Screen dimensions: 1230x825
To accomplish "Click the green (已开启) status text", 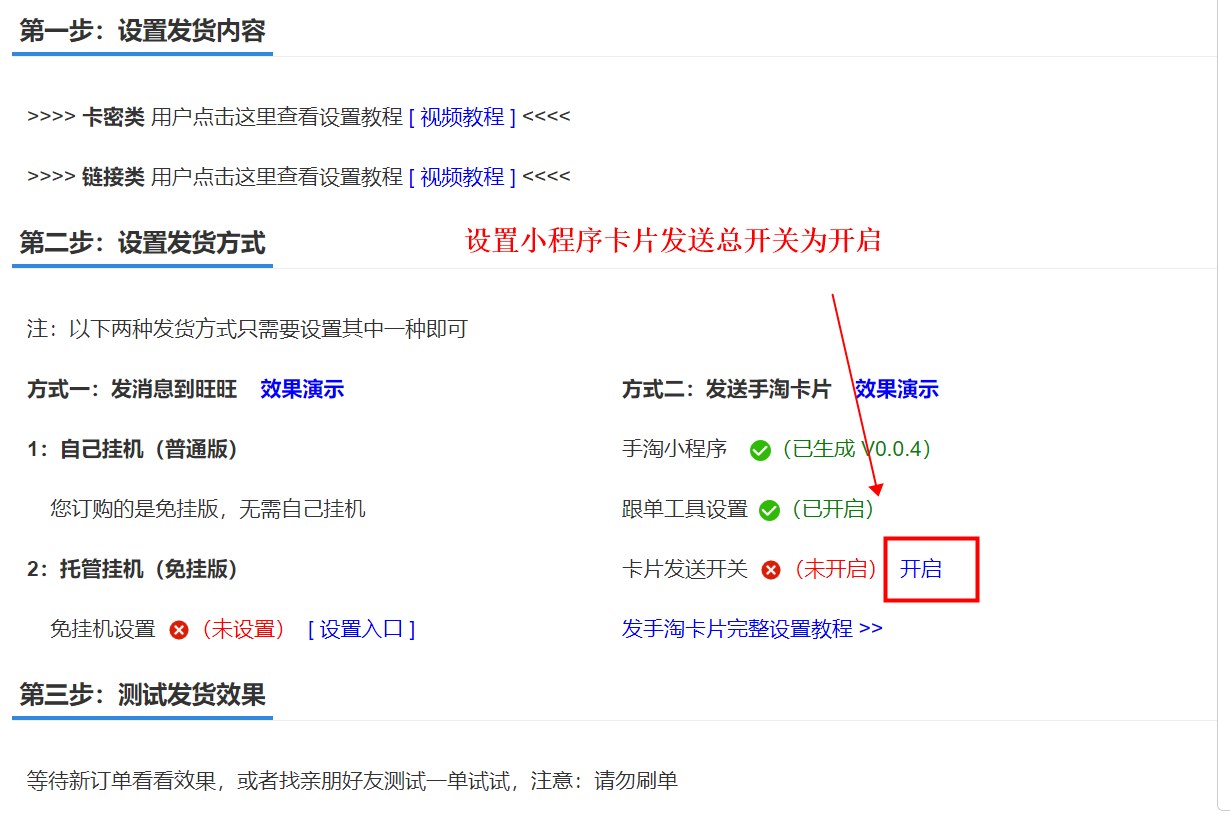I will pyautogui.click(x=833, y=509).
